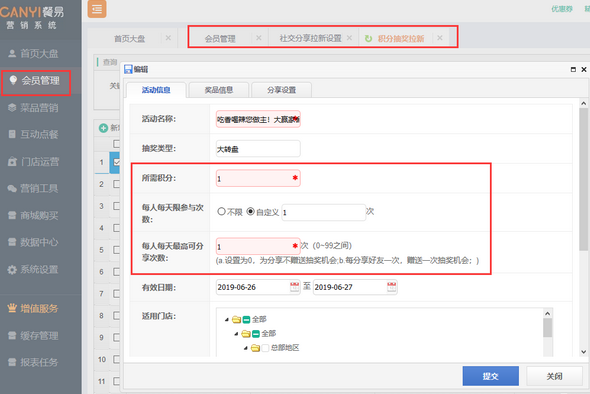The image size is (590, 394).
Task: Open 会员管理 in the sidebar
Action: tap(40, 81)
